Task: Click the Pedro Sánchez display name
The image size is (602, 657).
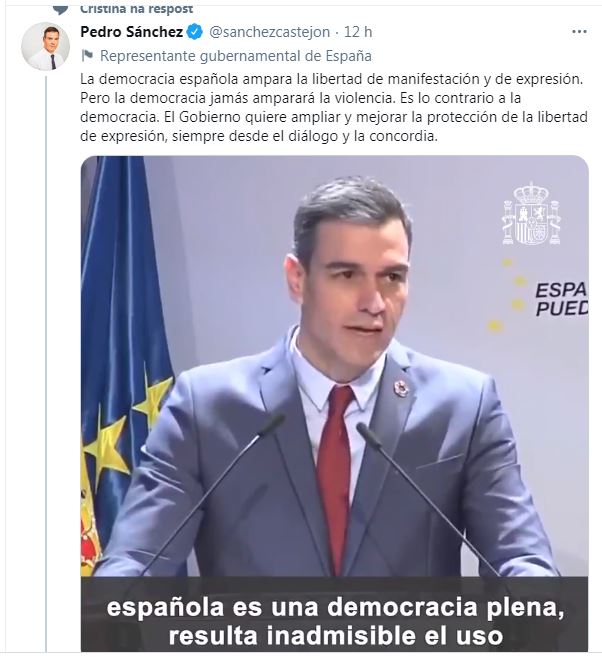Action: [132, 32]
